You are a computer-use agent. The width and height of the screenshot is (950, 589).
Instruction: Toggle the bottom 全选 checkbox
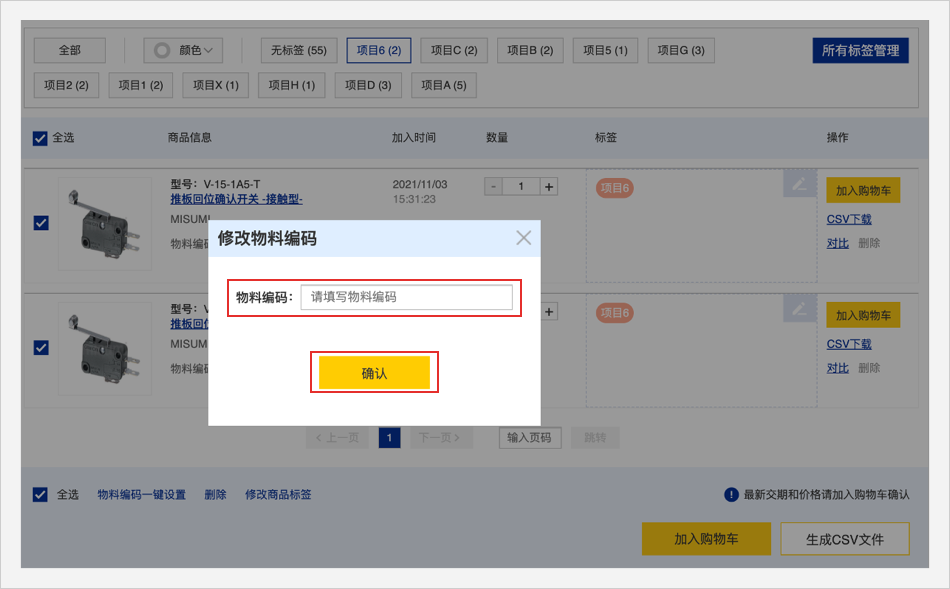click(x=40, y=494)
